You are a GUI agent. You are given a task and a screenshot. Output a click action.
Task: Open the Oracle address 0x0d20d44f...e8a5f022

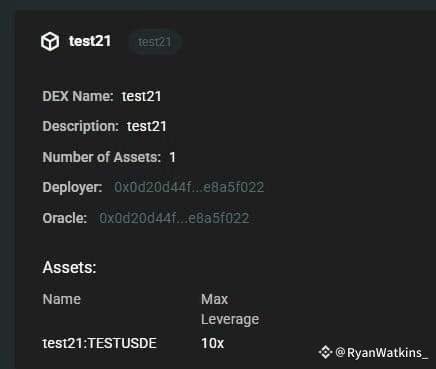(x=174, y=218)
